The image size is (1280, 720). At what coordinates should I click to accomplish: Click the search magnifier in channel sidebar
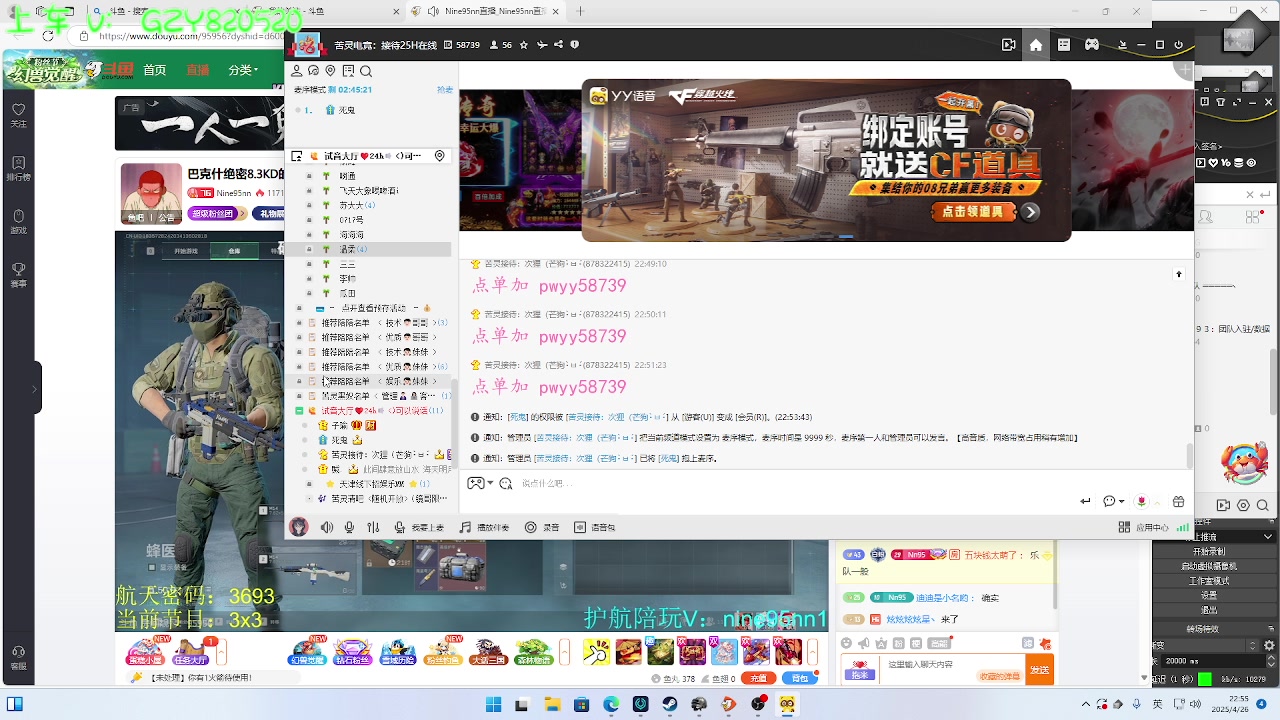(366, 71)
